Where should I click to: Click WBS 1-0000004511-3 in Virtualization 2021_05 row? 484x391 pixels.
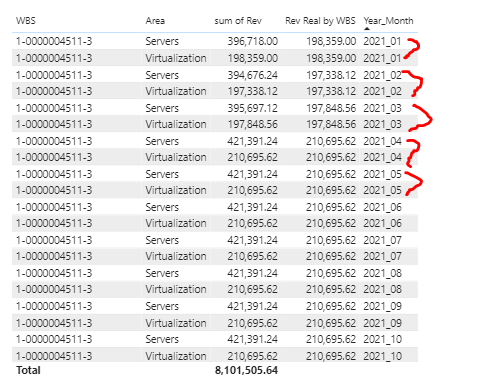coord(54,190)
